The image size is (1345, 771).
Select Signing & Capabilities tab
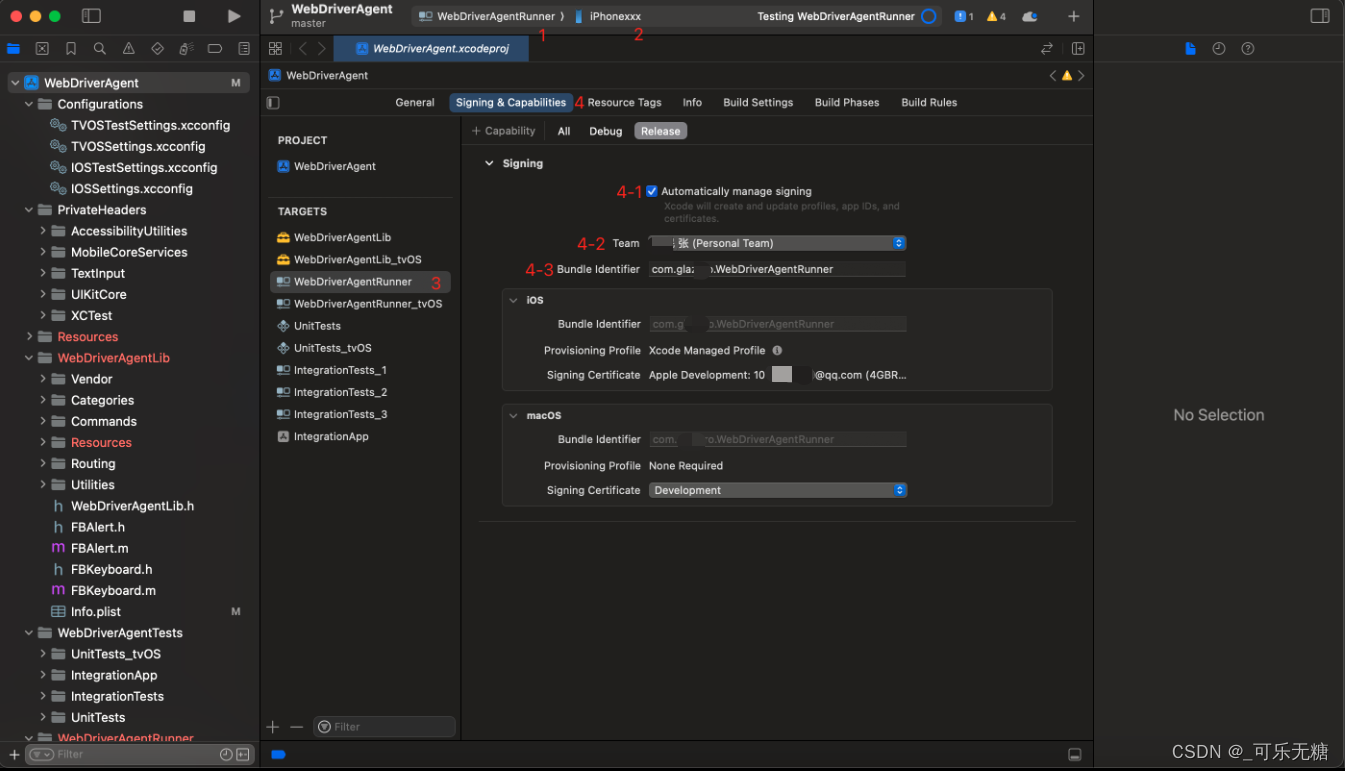(x=511, y=102)
